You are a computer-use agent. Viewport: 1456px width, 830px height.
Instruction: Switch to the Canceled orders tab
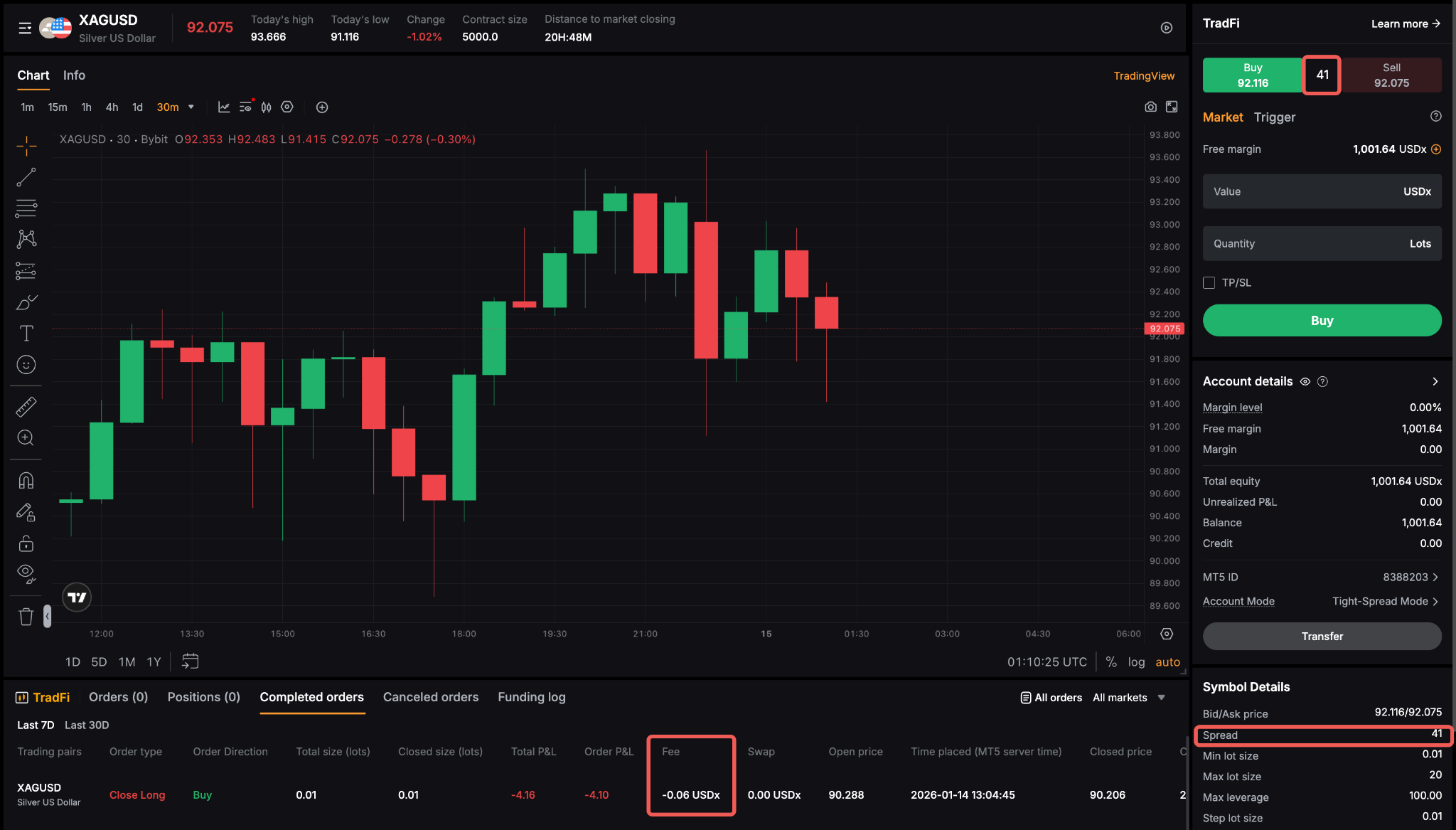click(x=430, y=697)
